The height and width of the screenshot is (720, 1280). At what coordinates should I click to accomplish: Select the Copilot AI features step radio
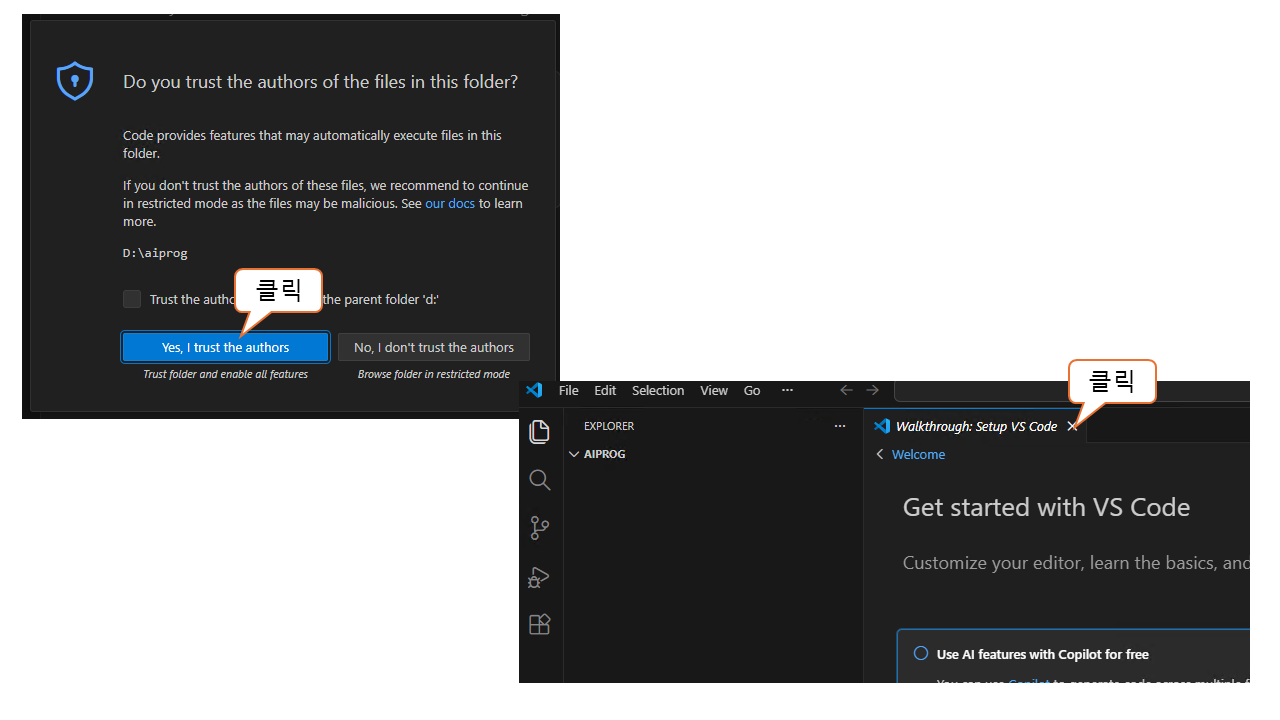pos(921,654)
